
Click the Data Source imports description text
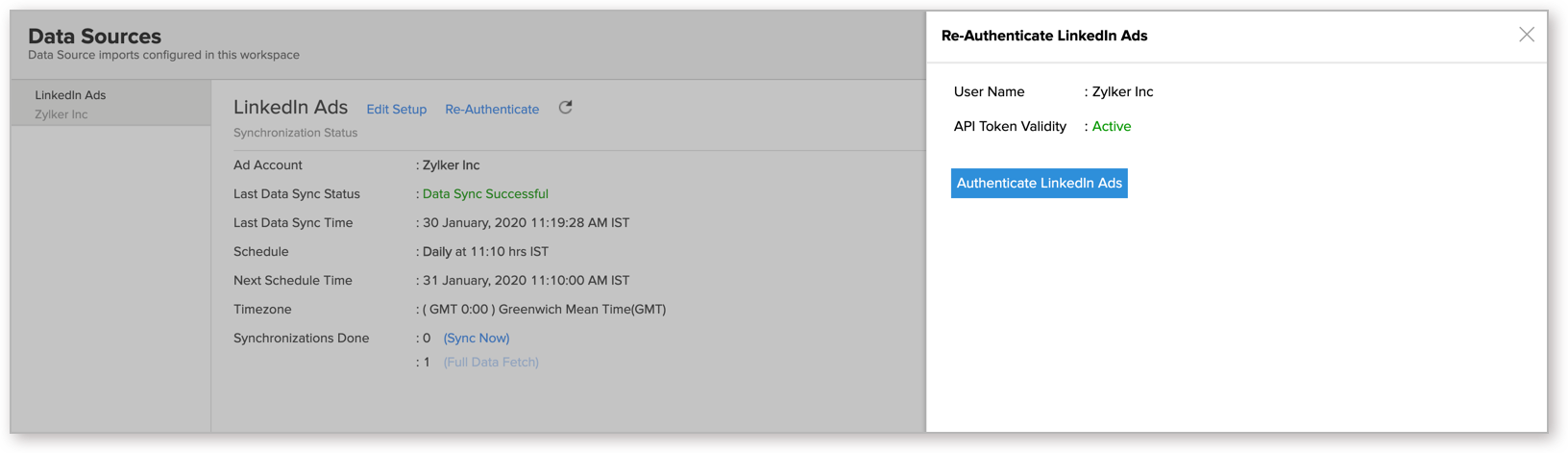coord(163,55)
